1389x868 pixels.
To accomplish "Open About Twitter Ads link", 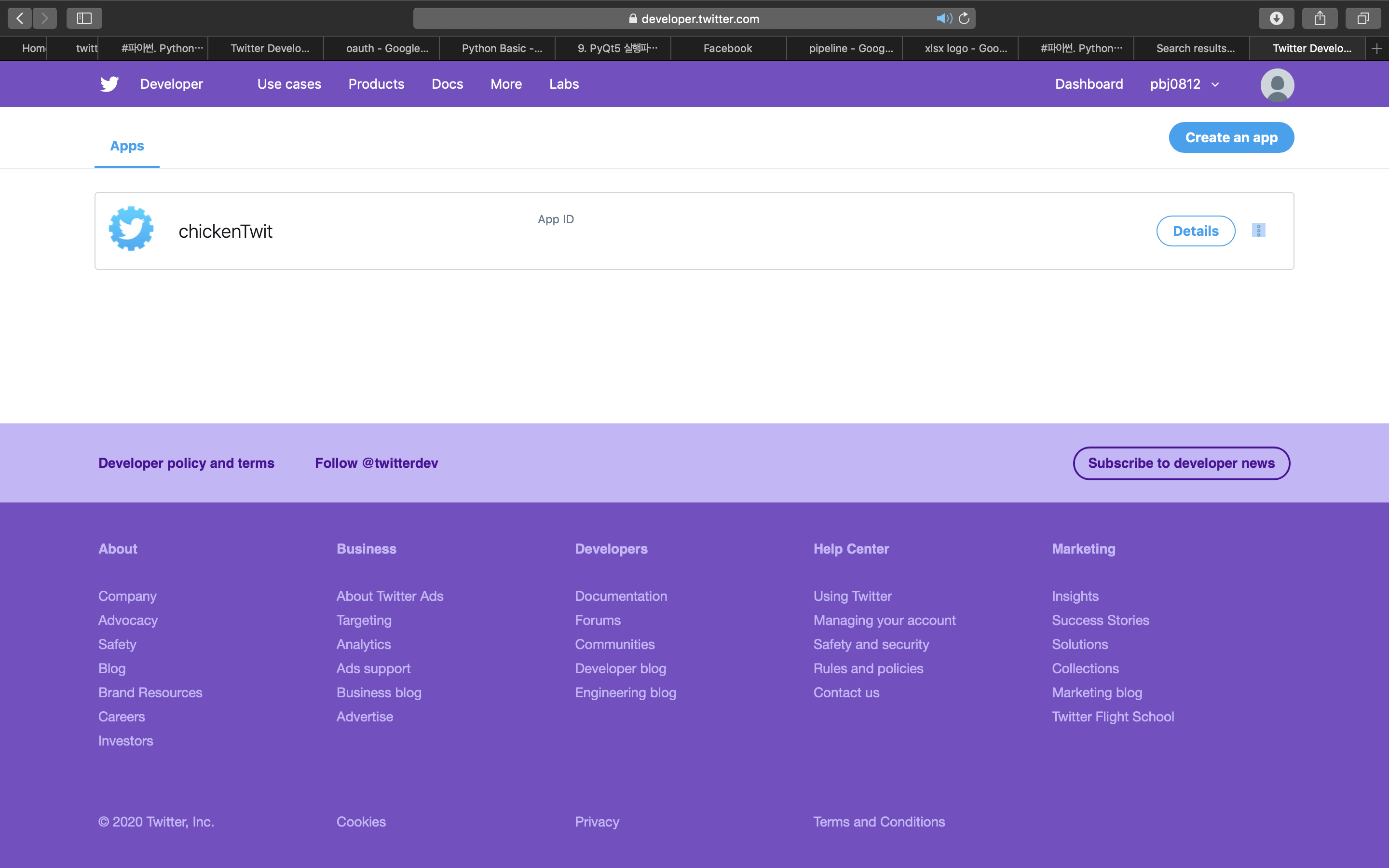I will tap(390, 596).
